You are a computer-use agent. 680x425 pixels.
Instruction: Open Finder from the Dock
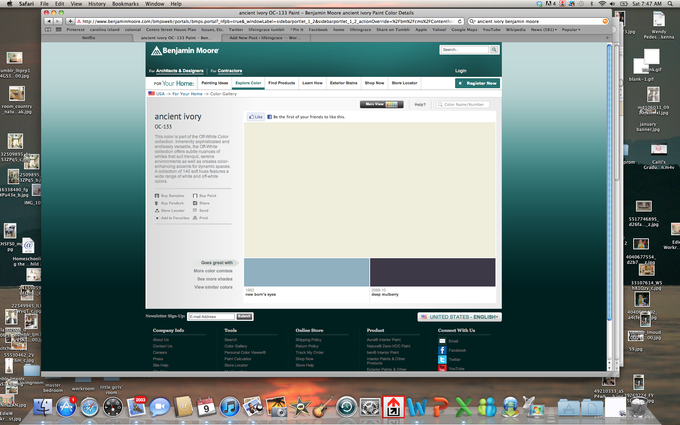click(43, 408)
